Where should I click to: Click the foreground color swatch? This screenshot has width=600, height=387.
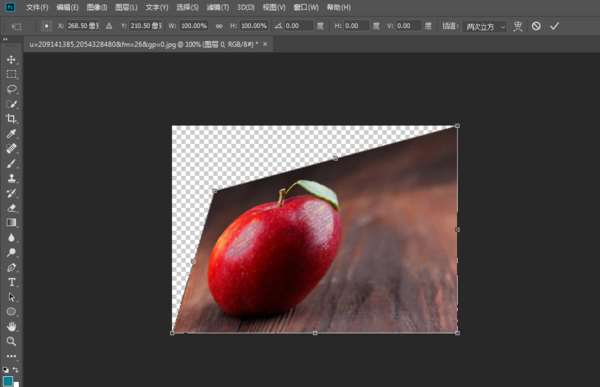tap(8, 380)
